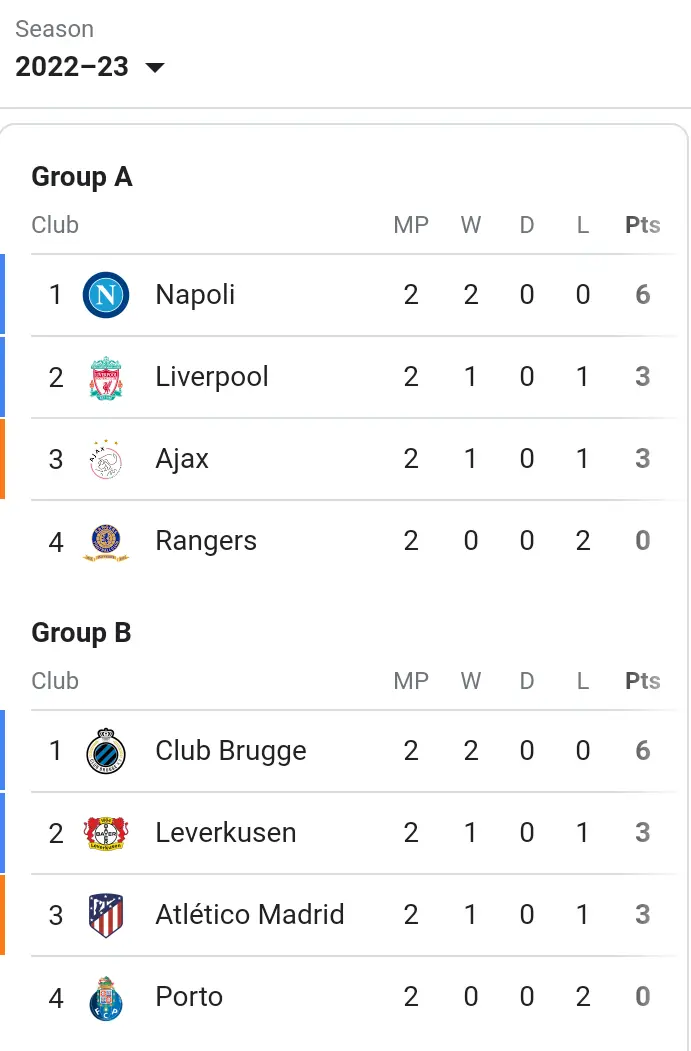Open the Season 2022–23 dropdown
This screenshot has height=1051, width=691.
tap(90, 66)
